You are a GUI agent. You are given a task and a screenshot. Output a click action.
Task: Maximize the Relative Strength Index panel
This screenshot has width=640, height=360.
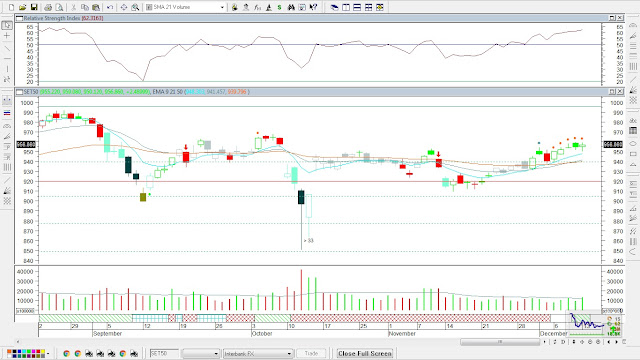pyautogui.click(x=612, y=18)
